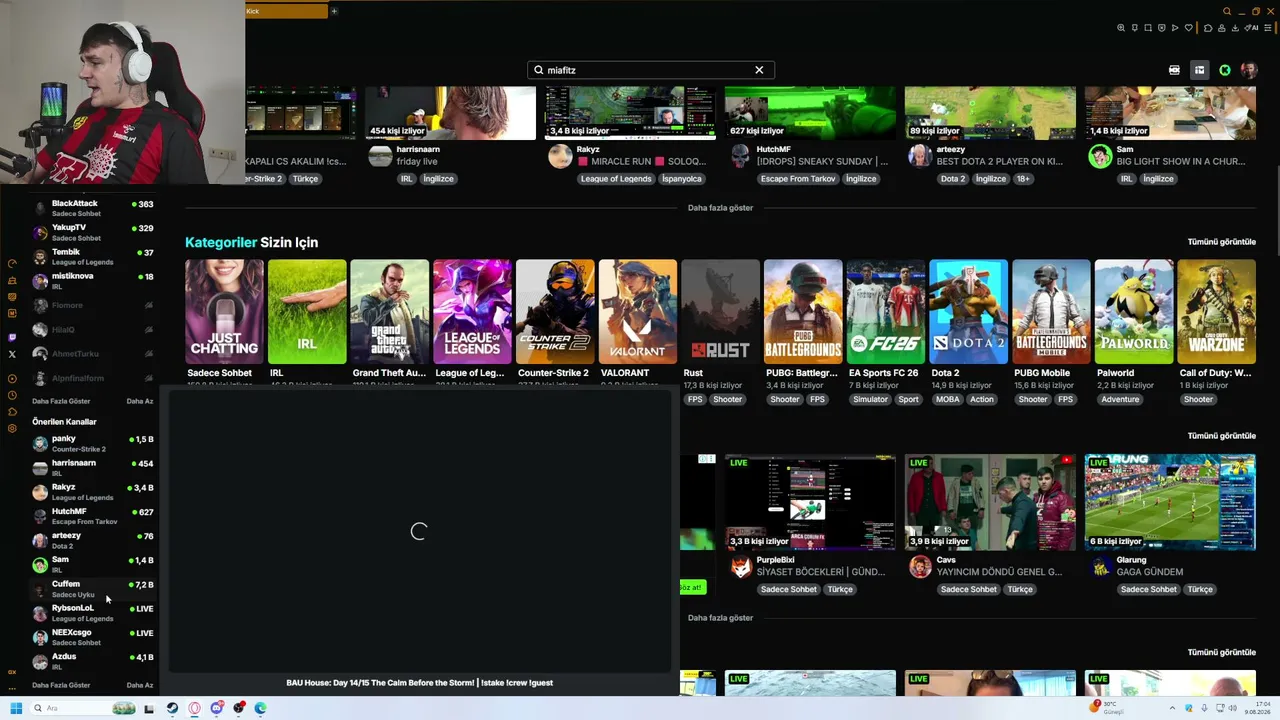Open the Just Chatting category card
This screenshot has width=1280, height=720.
(x=224, y=312)
